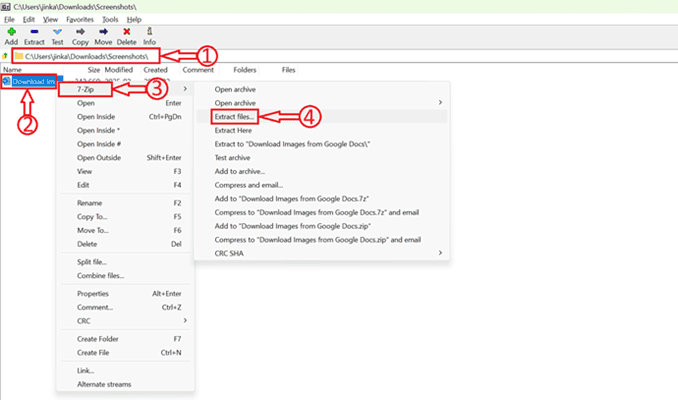Go up one folder using the arrow icon
The width and height of the screenshot is (678, 400).
(x=5, y=56)
